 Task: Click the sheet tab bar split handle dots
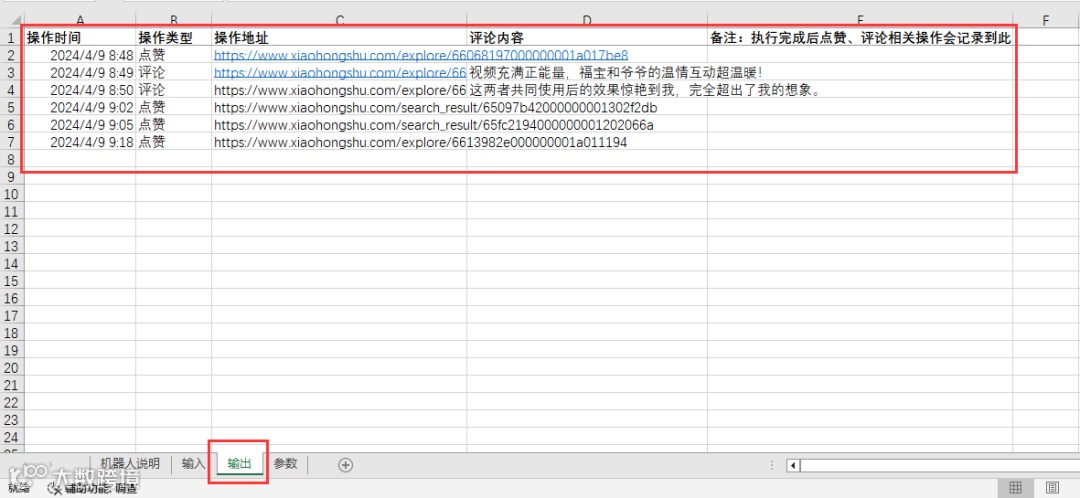click(771, 466)
